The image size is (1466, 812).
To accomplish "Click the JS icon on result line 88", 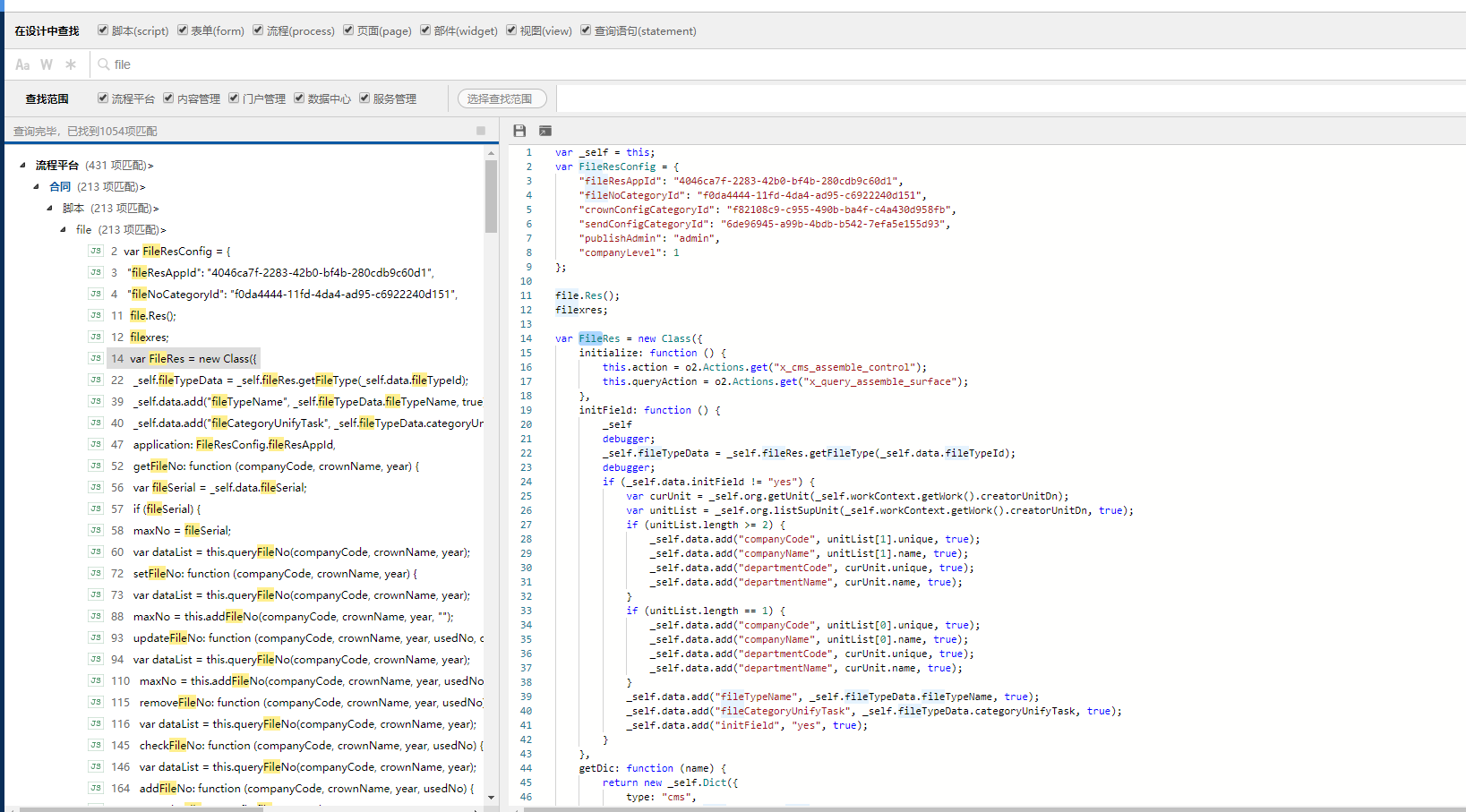I will point(96,616).
